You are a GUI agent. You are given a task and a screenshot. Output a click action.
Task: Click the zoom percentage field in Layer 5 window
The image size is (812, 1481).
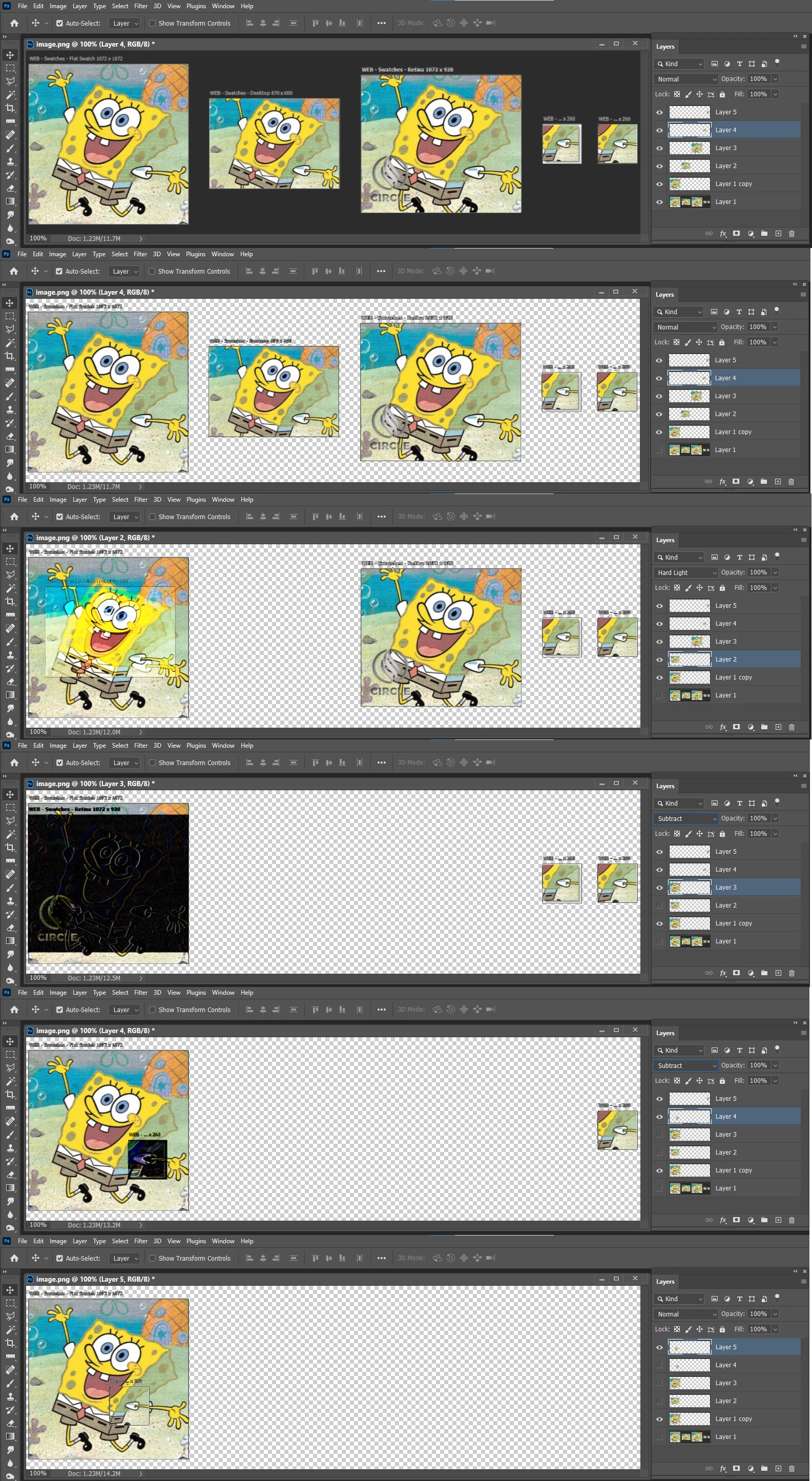(x=38, y=1473)
